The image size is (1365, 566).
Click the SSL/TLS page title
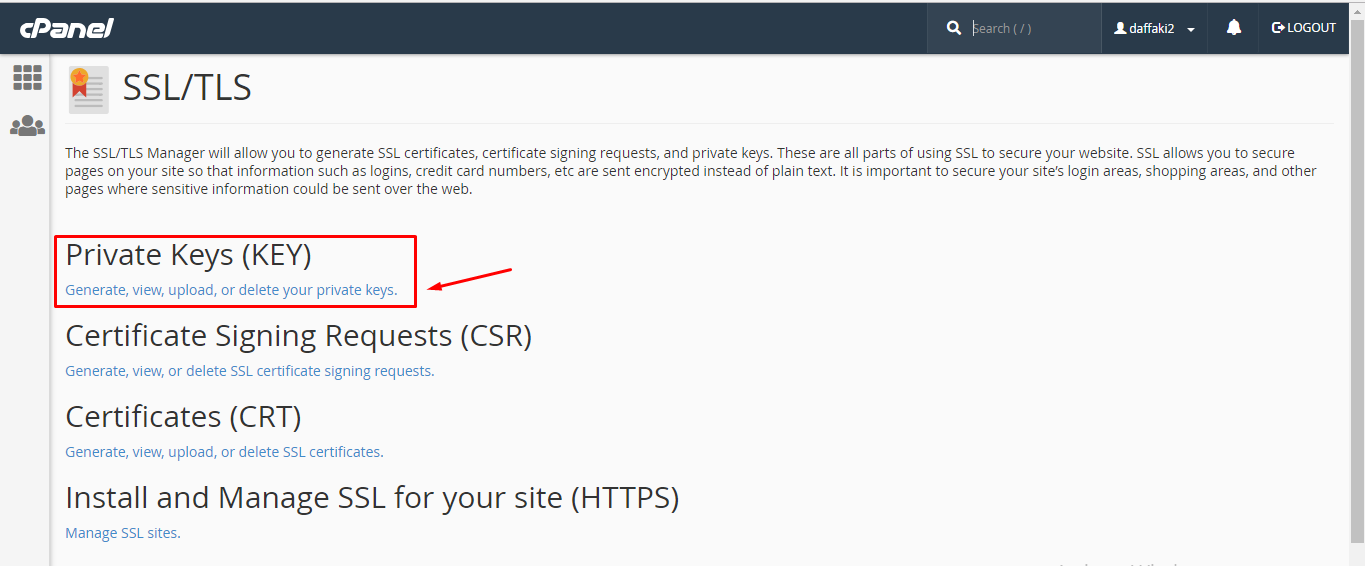point(187,88)
